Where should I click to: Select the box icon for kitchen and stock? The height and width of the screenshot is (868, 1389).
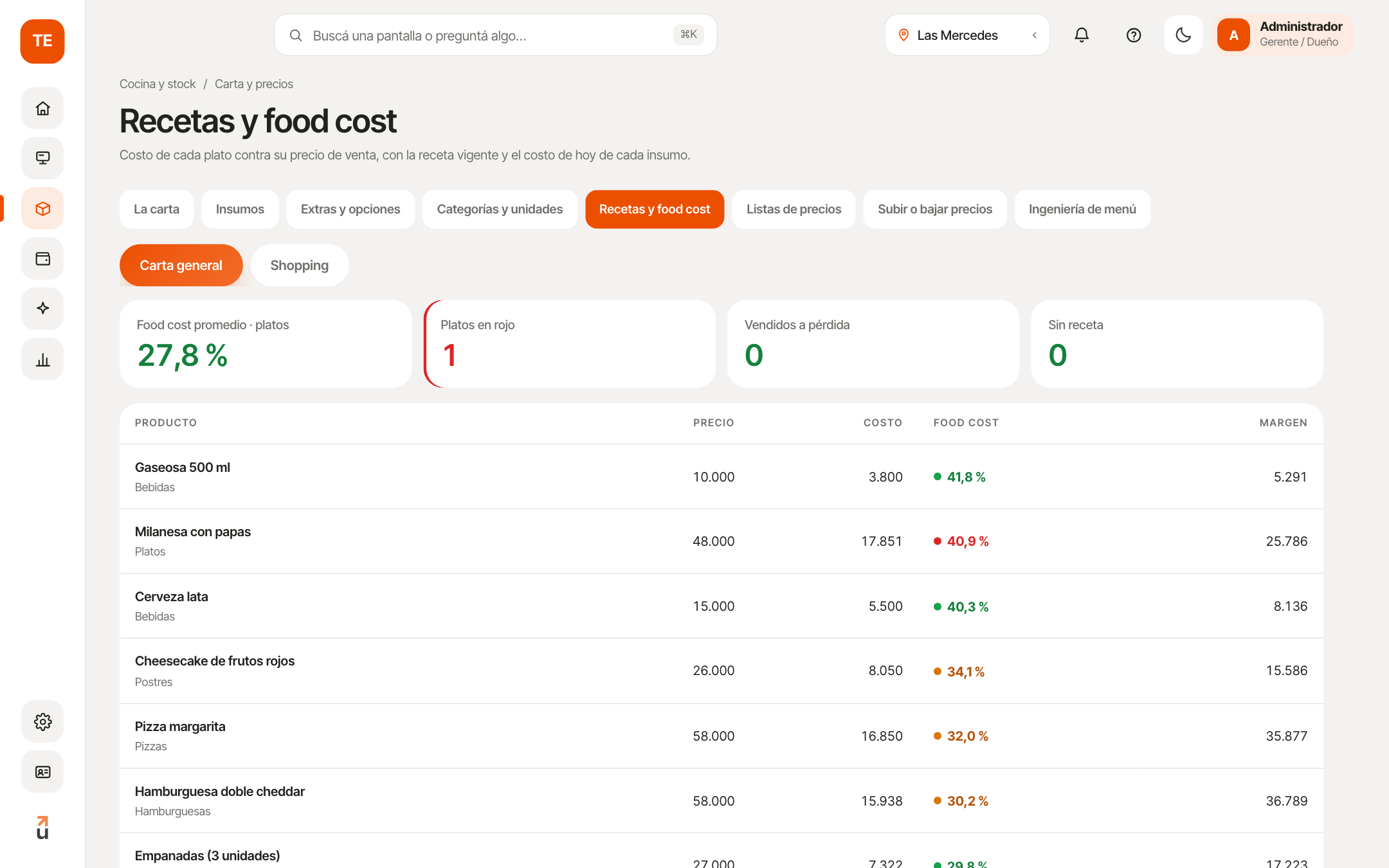coord(42,208)
